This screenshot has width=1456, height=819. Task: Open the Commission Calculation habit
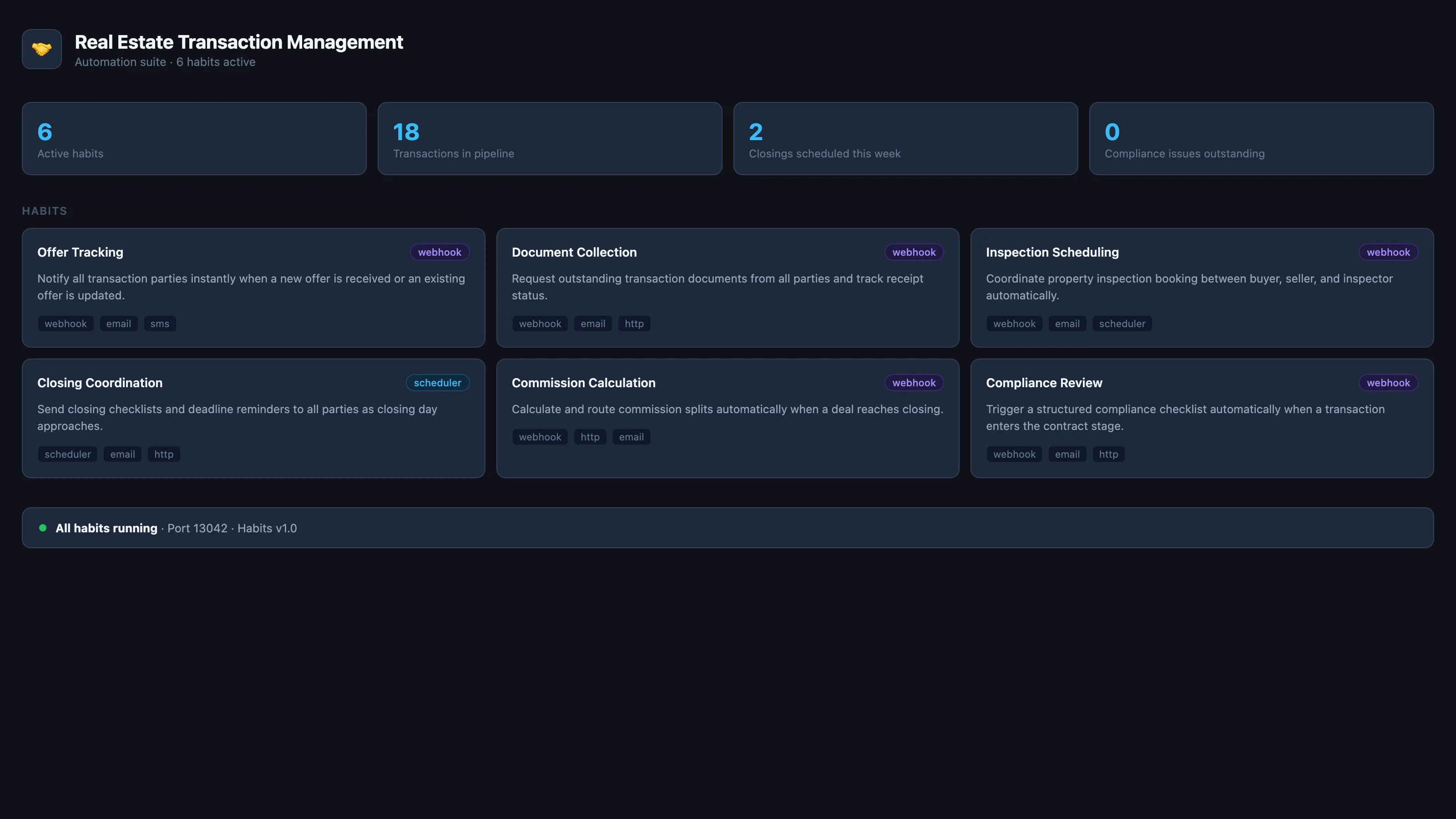[x=728, y=418]
